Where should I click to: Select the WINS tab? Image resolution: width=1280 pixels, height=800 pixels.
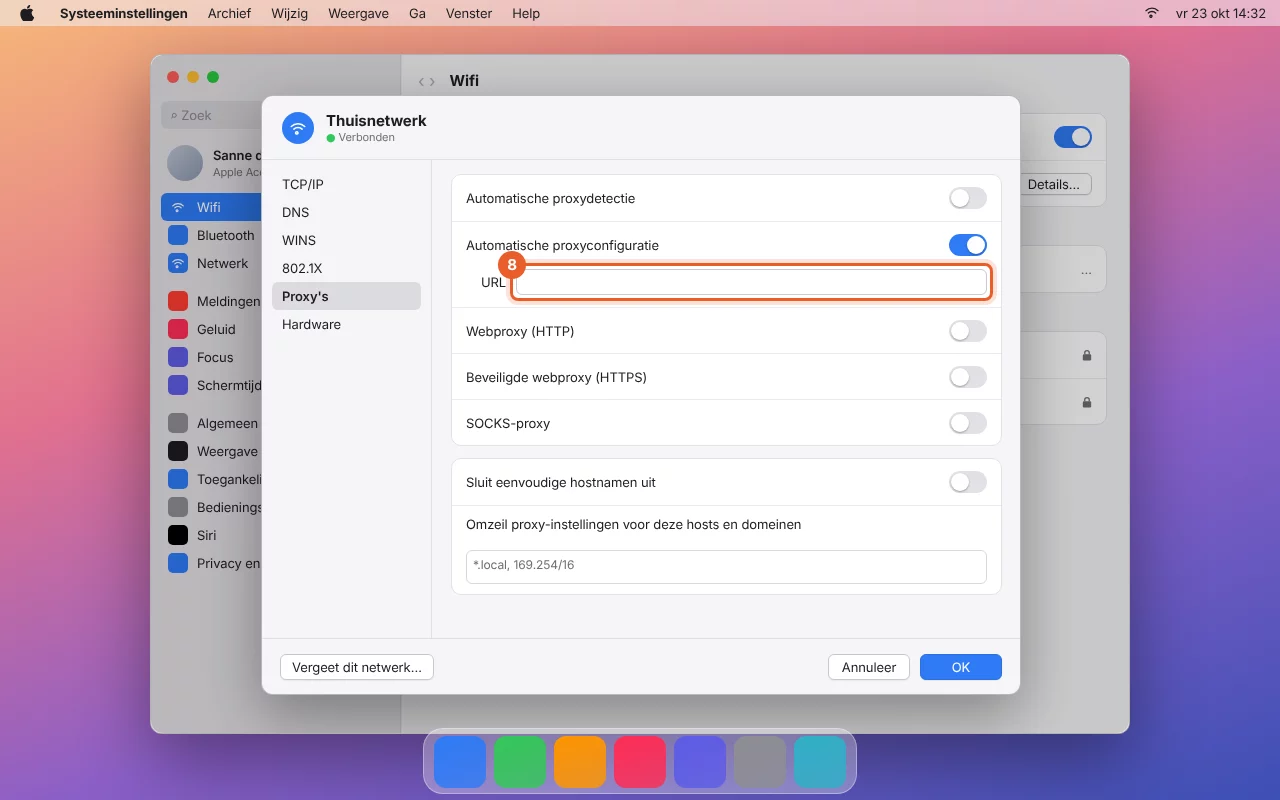(x=346, y=240)
